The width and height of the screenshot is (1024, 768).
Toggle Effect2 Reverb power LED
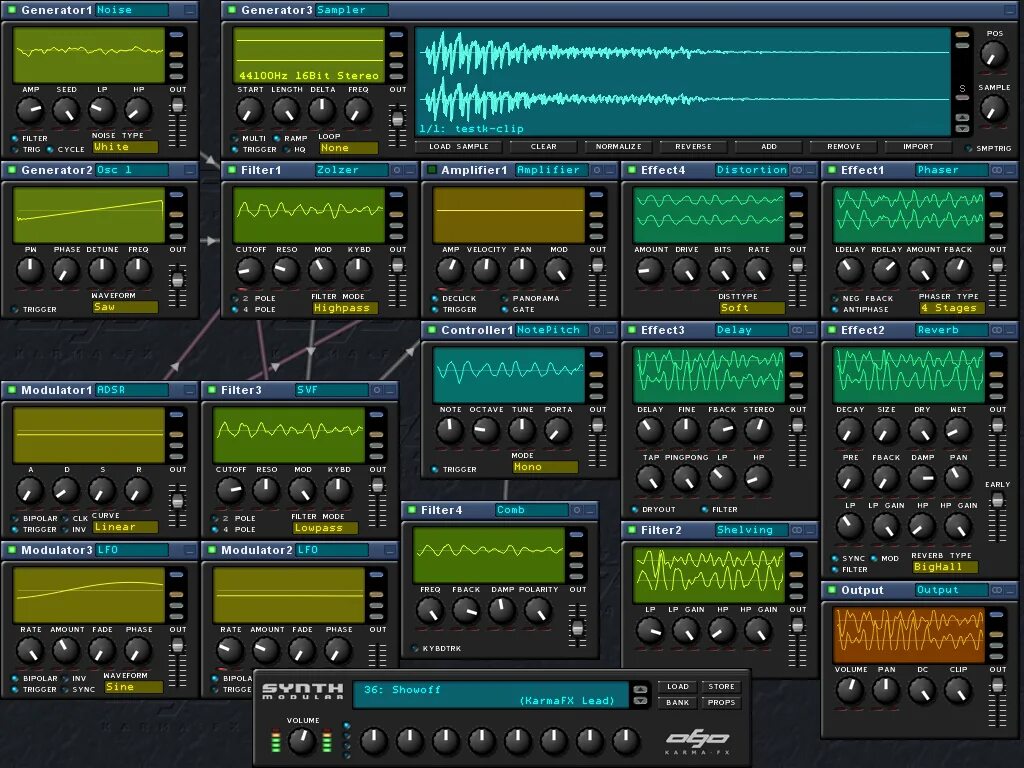pyautogui.click(x=831, y=330)
